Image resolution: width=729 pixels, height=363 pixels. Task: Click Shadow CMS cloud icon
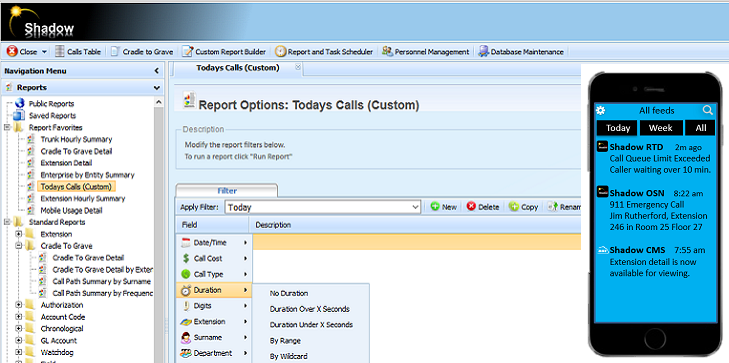(603, 250)
